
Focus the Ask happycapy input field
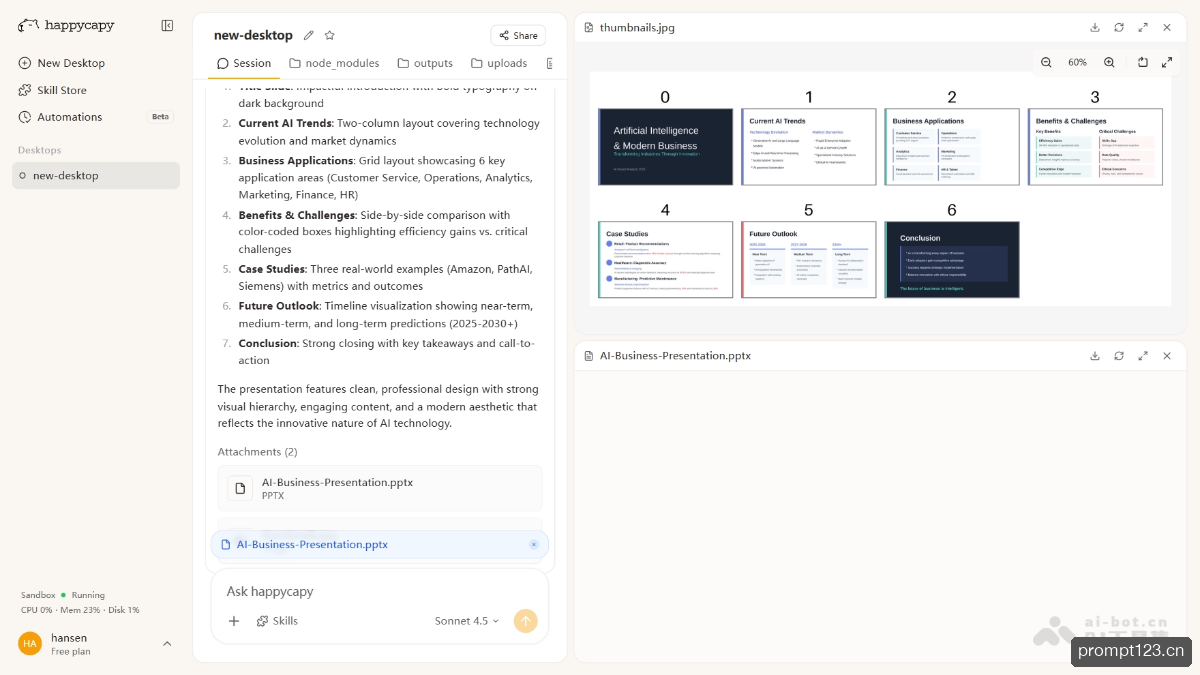click(380, 591)
